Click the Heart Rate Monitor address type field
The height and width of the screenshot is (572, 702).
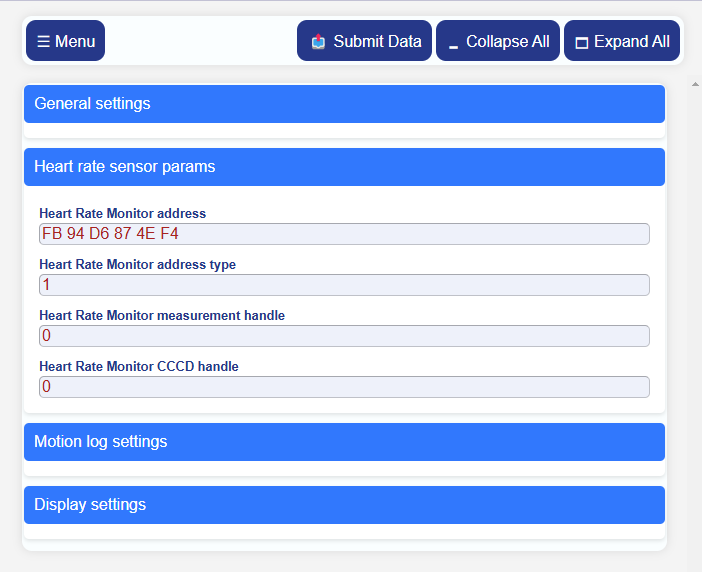click(x=344, y=285)
